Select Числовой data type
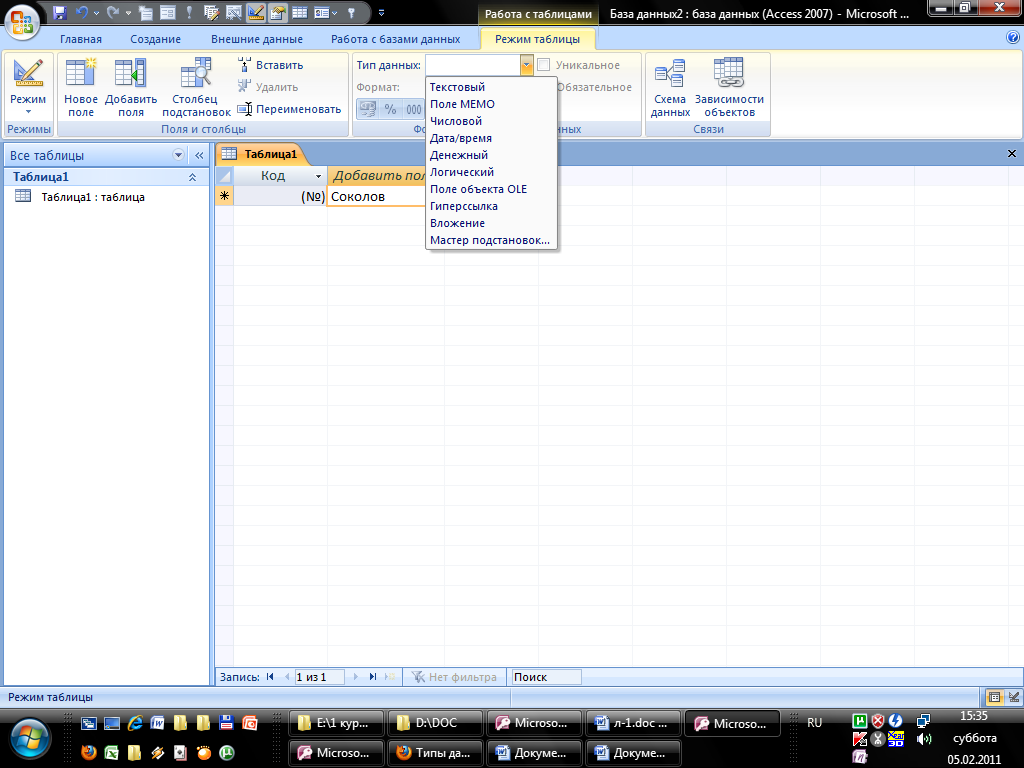This screenshot has width=1024, height=768. 491,121
